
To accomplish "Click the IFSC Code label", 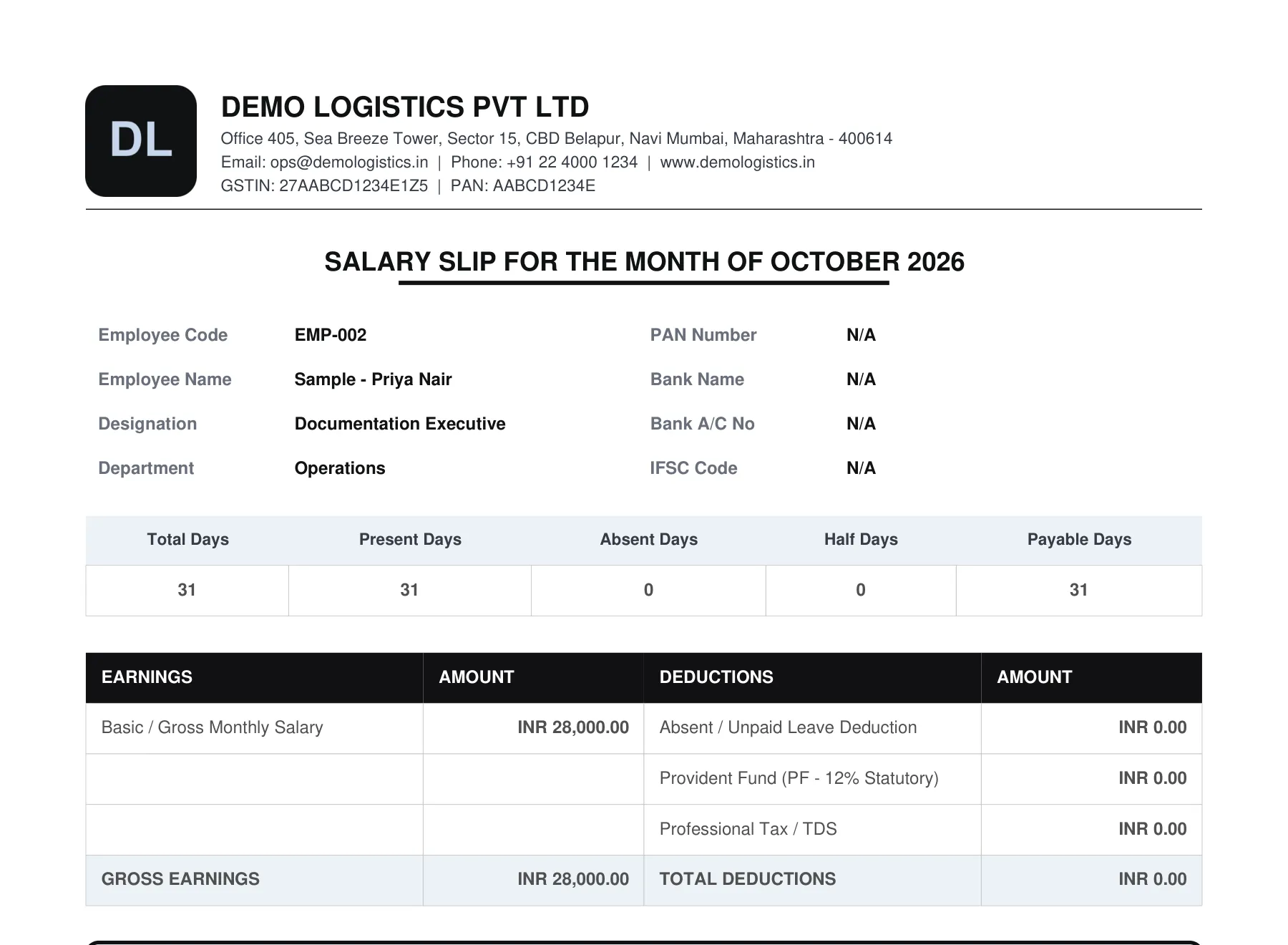I will click(x=693, y=468).
